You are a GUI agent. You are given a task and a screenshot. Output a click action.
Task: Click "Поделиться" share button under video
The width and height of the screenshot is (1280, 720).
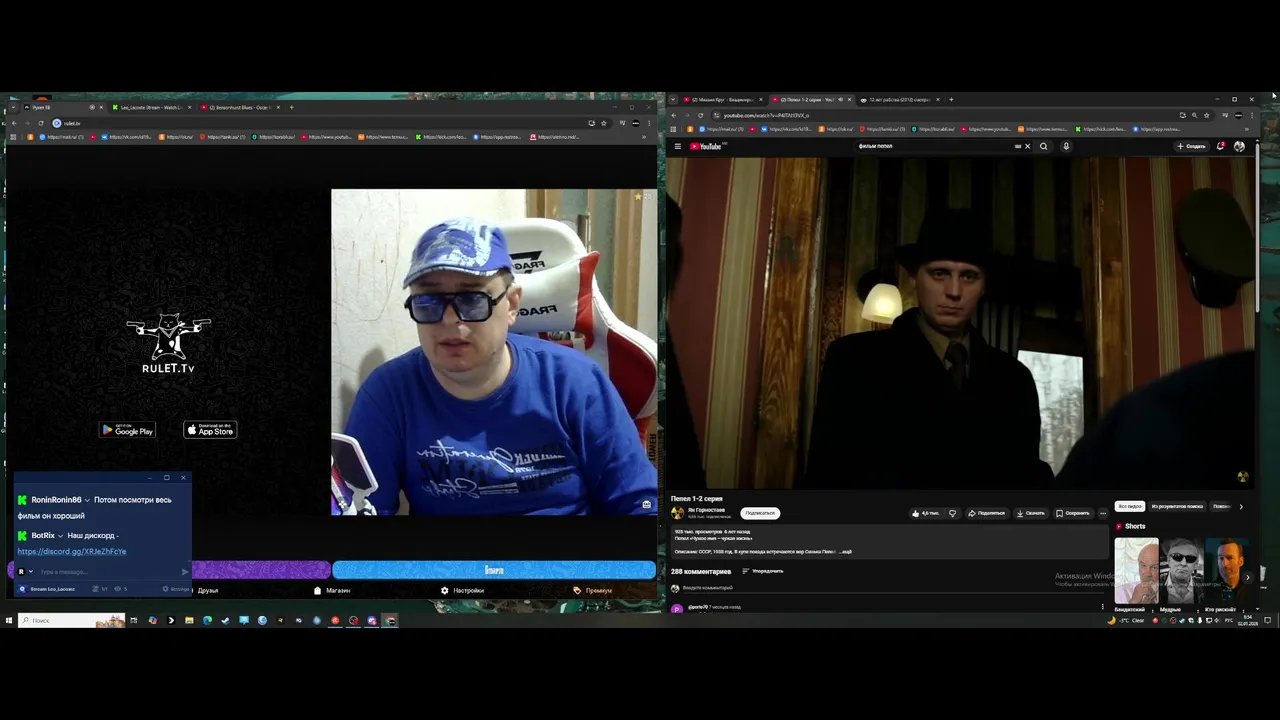[986, 513]
